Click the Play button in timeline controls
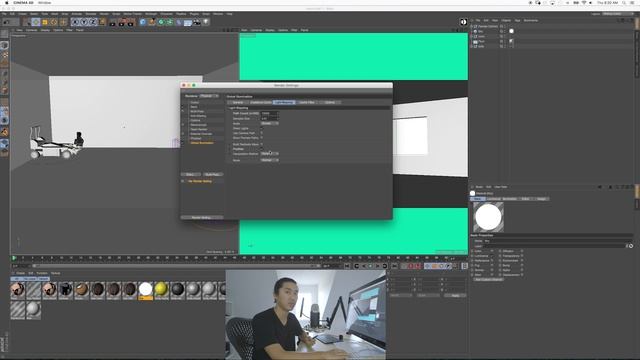The height and width of the screenshot is (360, 640). (x=370, y=266)
